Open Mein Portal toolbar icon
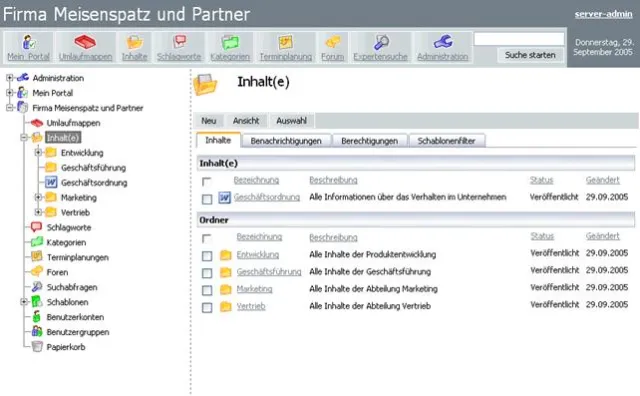The image size is (640, 396). [x=29, y=42]
